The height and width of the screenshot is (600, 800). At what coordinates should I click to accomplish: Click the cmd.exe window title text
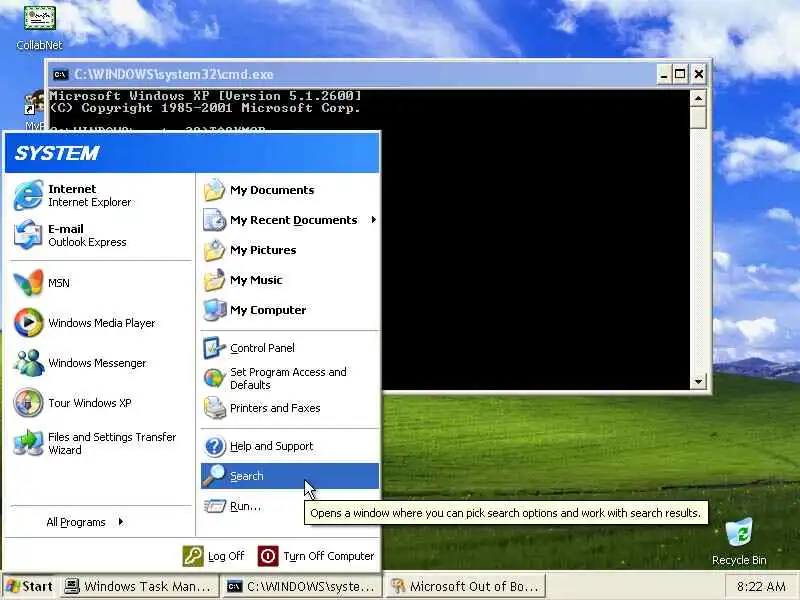(173, 74)
